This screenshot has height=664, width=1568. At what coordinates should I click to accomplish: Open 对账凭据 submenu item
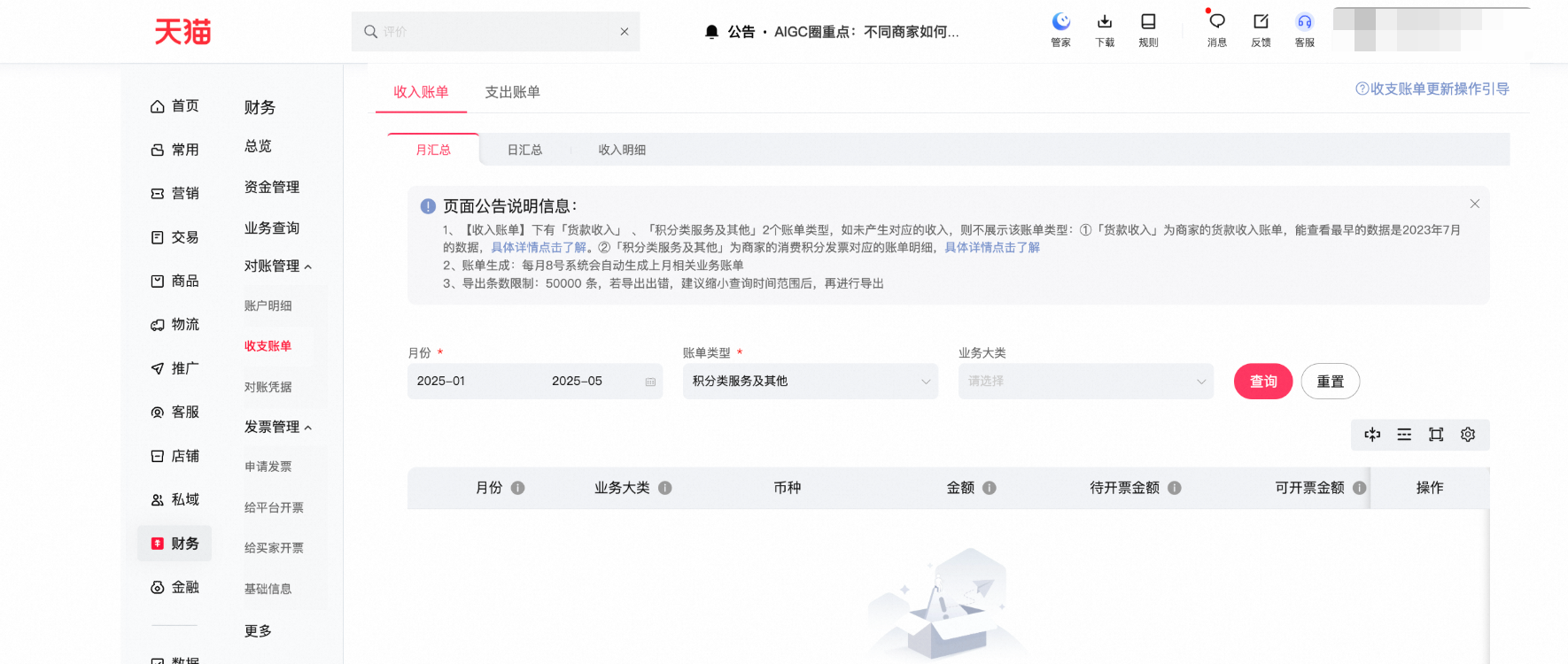pyautogui.click(x=268, y=387)
